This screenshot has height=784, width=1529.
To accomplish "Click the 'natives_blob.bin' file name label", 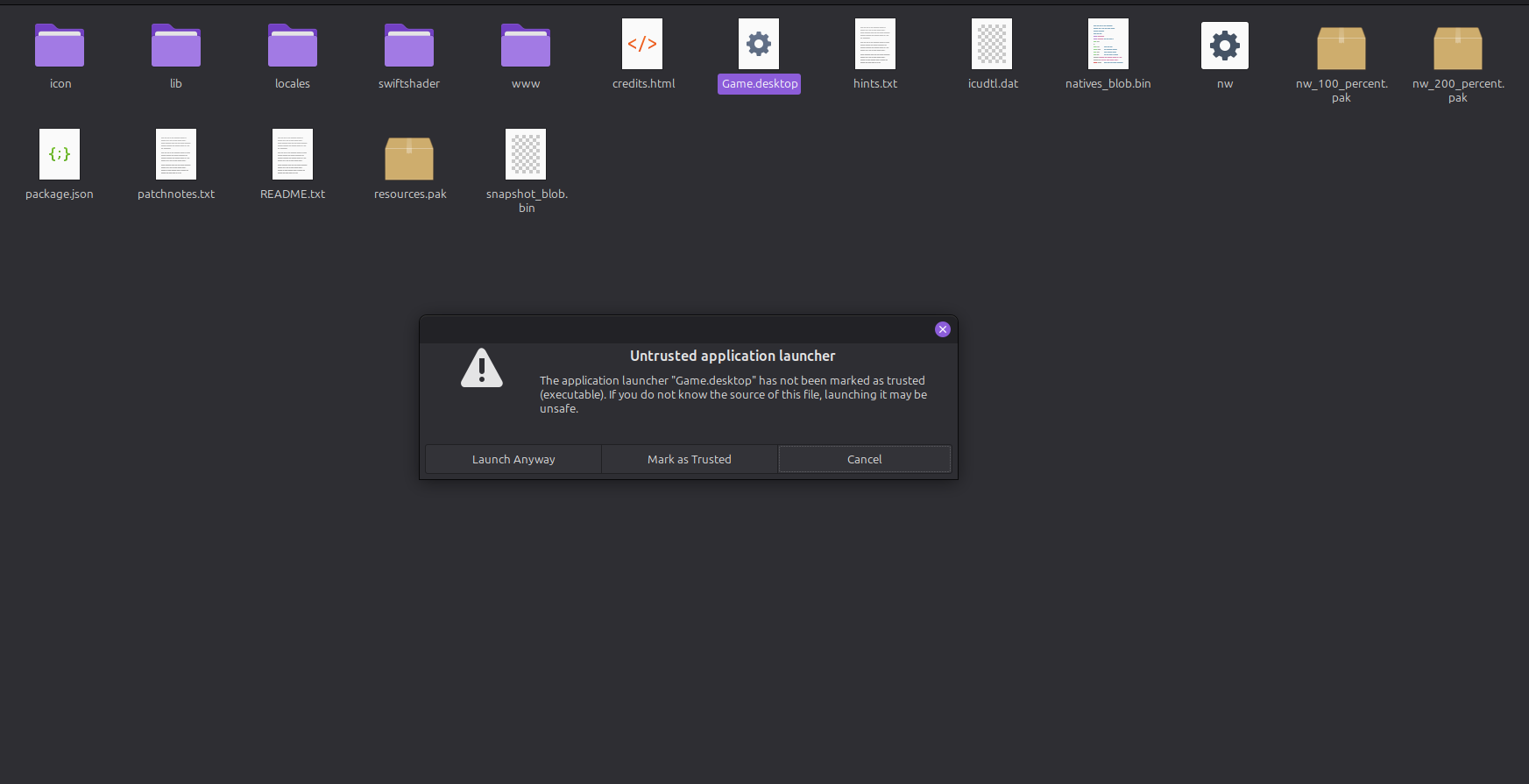I will click(x=1108, y=84).
